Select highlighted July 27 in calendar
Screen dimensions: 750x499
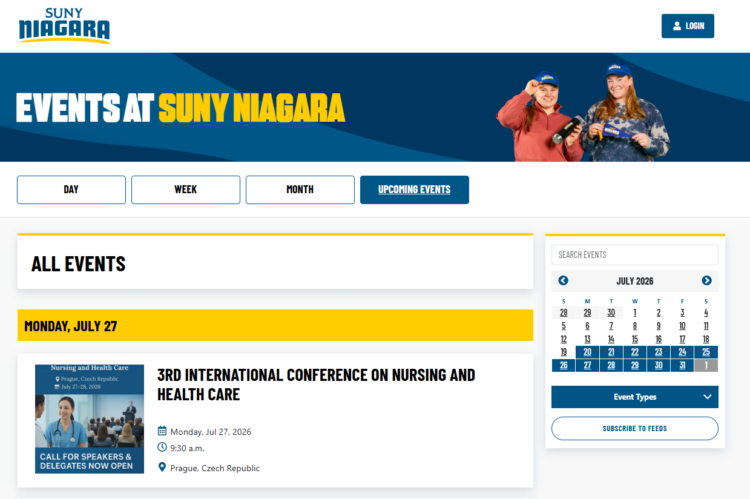click(587, 366)
